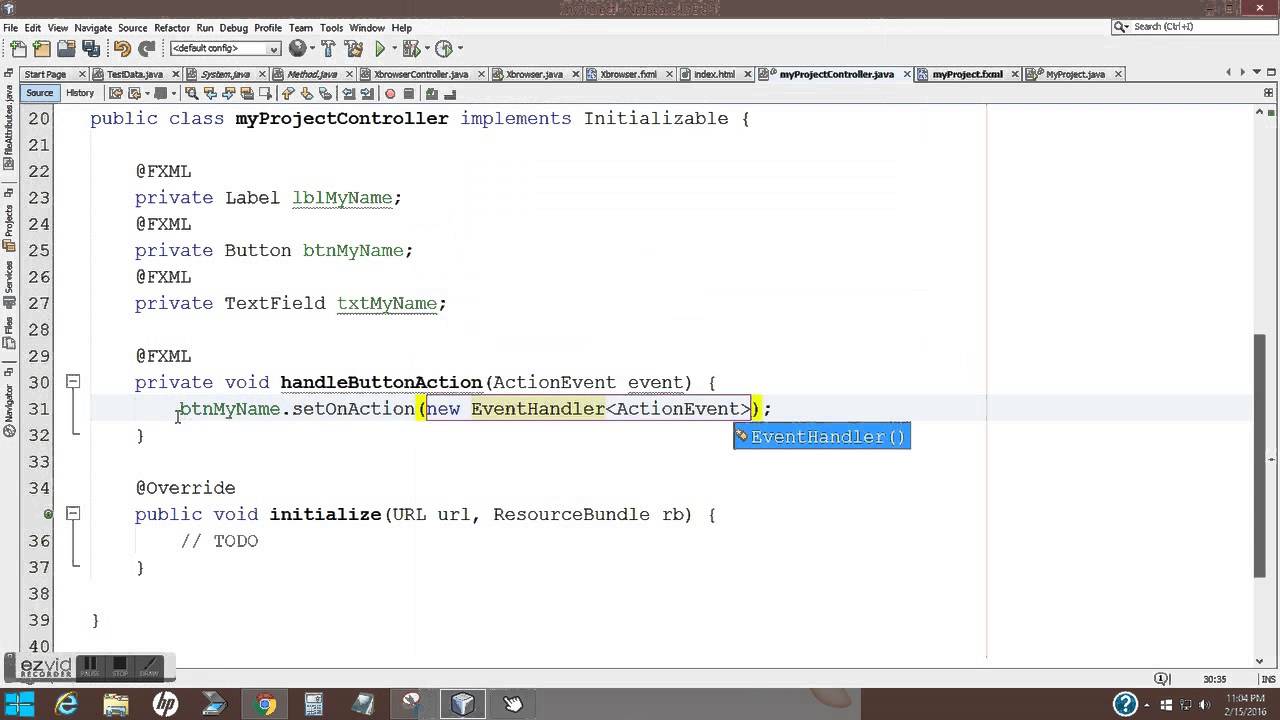Toggle Bookmark in editor toolbar
This screenshot has width=1280, height=720.
click(x=324, y=93)
